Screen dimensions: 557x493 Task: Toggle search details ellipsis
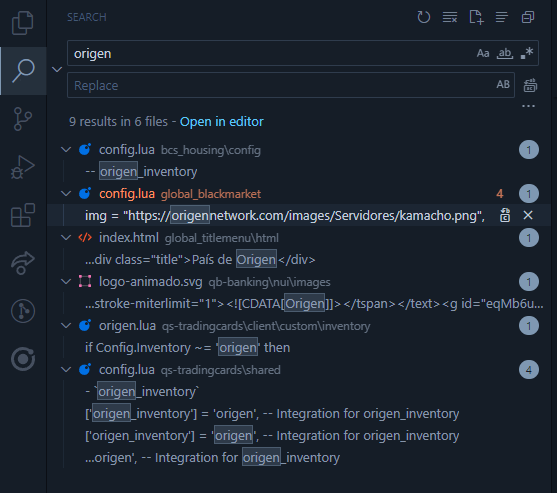click(529, 106)
